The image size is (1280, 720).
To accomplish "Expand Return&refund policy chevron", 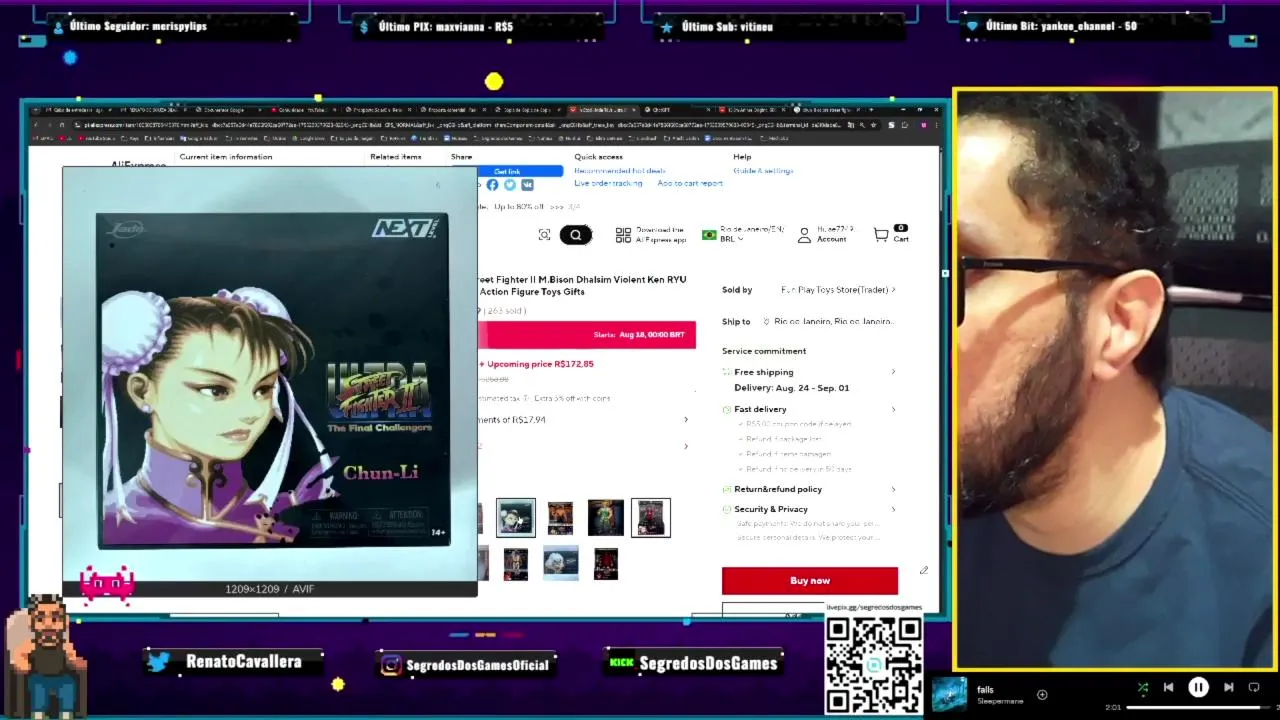I will coord(893,489).
